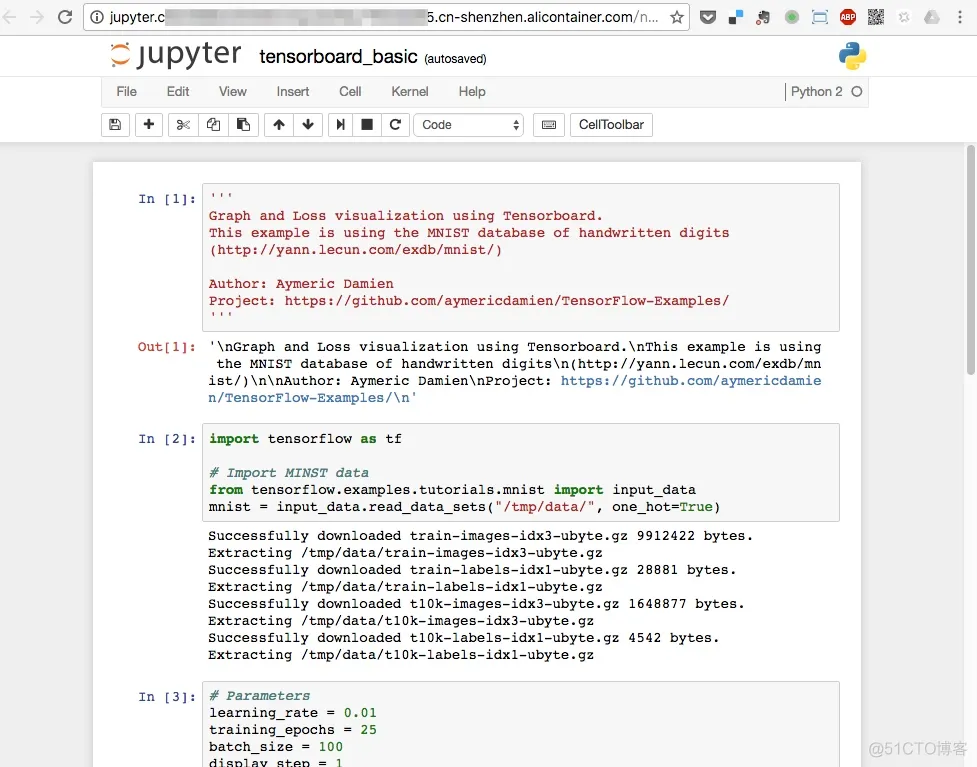Go forward in the browser

[x=37, y=17]
